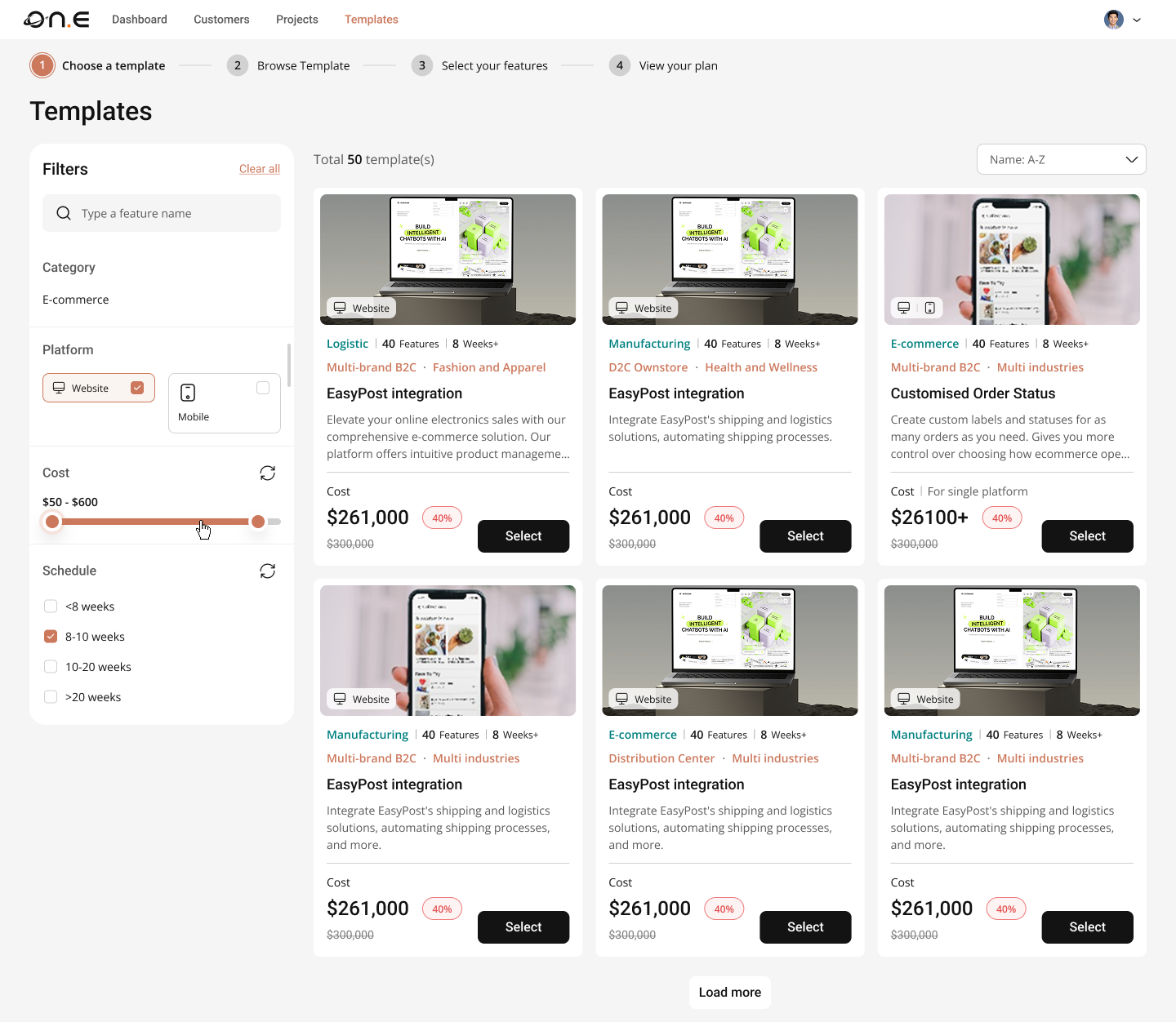Click Distribution Center tag
Viewport: 1176px width, 1022px height.
[661, 758]
